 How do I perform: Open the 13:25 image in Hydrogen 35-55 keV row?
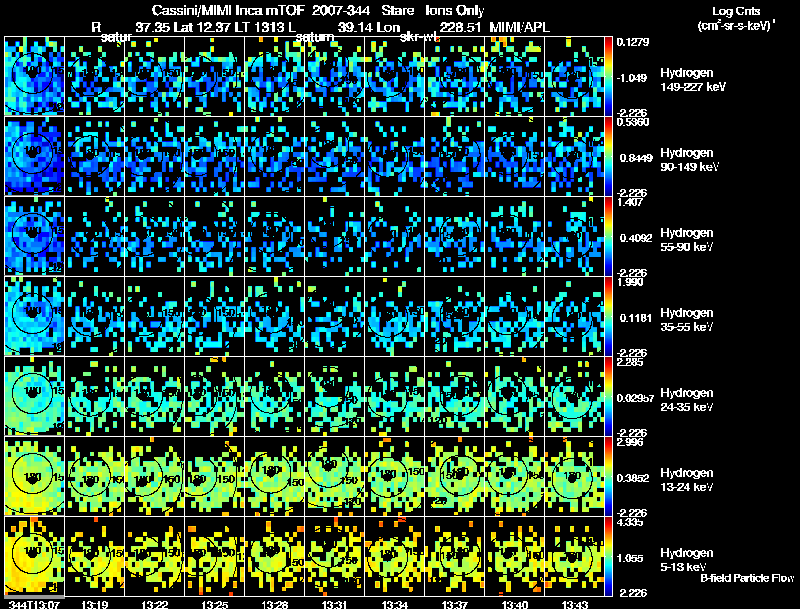point(214,316)
